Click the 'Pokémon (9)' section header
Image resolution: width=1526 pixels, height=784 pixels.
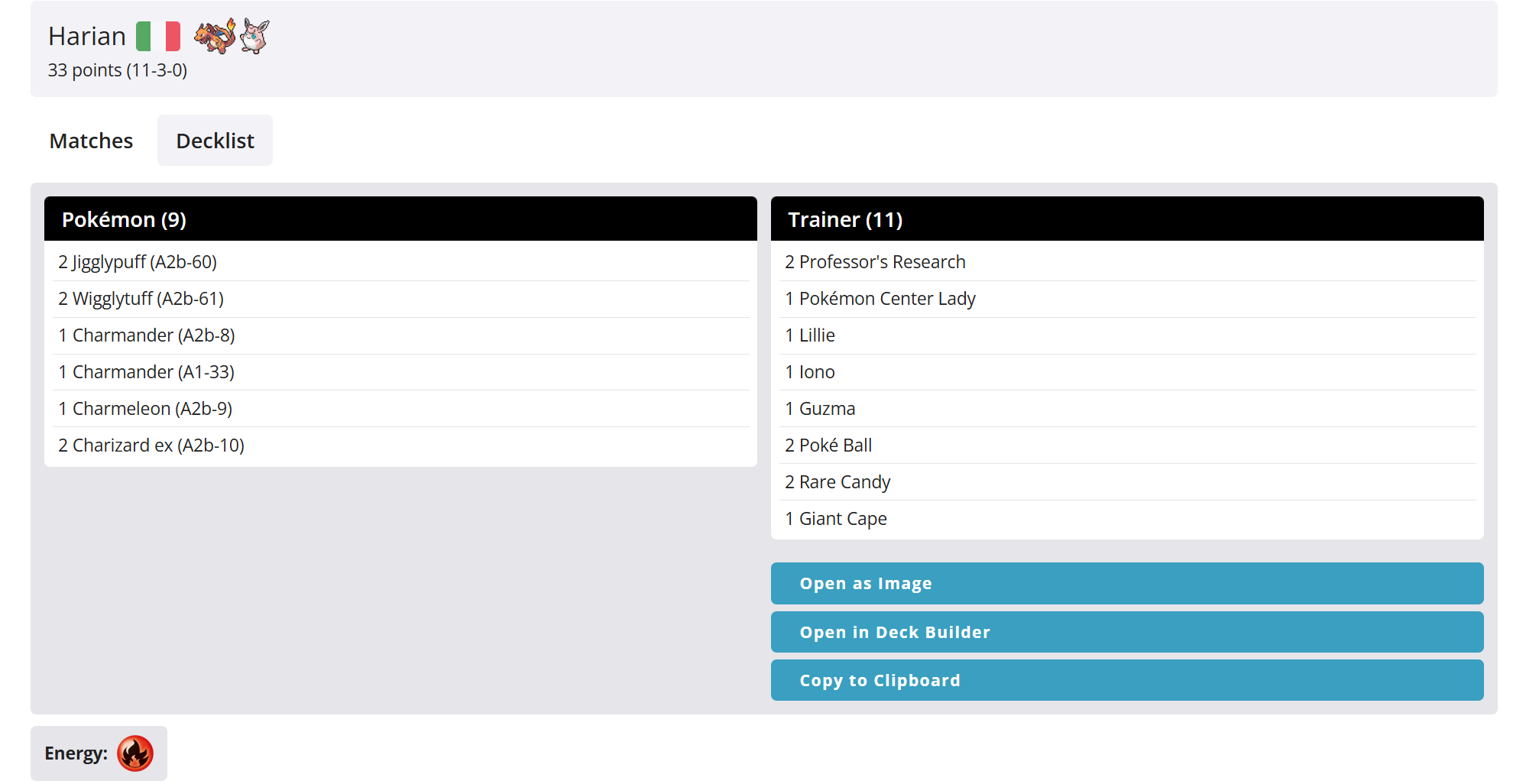tap(400, 219)
